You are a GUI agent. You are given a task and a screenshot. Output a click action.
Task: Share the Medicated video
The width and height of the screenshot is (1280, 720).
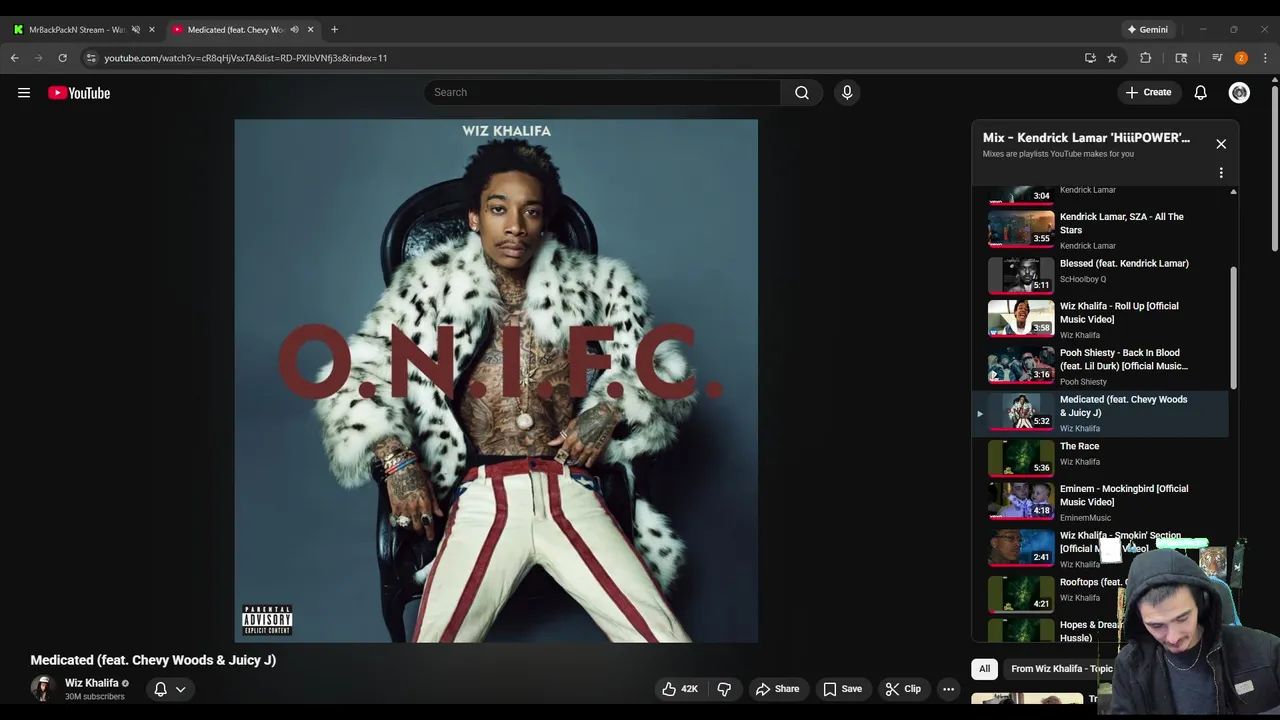[777, 689]
